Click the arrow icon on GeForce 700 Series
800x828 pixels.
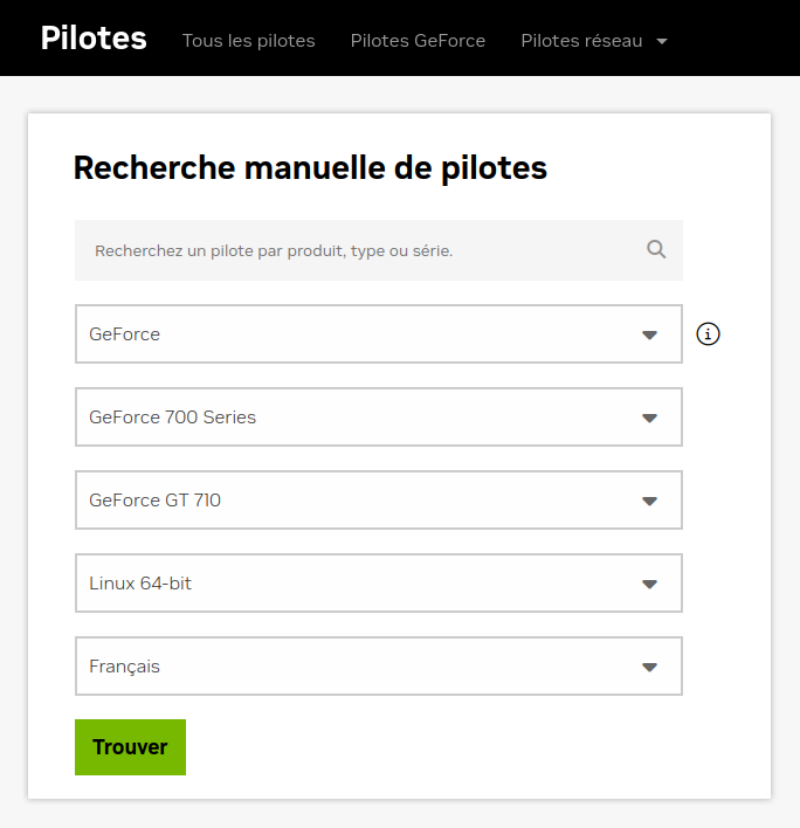tap(650, 418)
